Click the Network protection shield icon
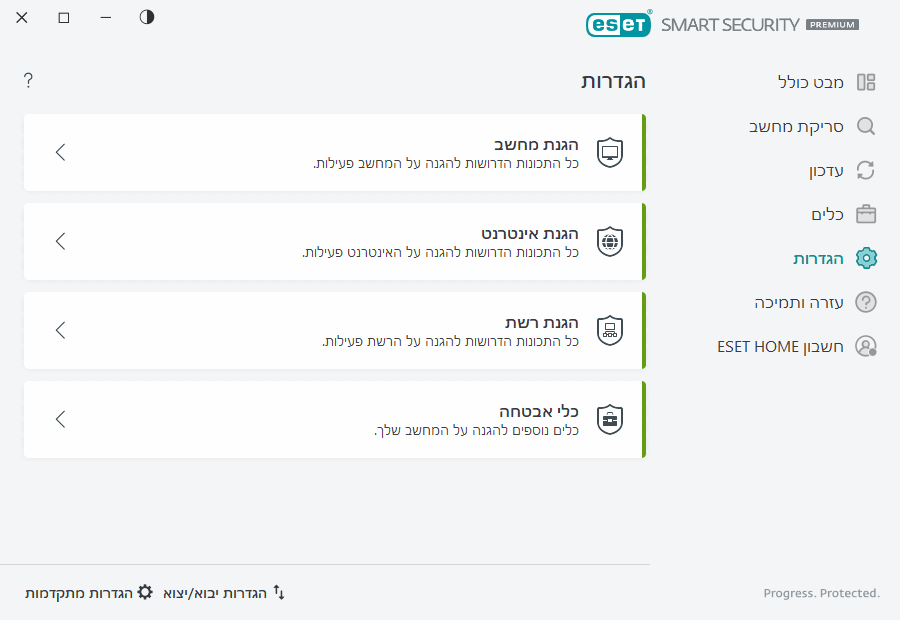 click(610, 330)
